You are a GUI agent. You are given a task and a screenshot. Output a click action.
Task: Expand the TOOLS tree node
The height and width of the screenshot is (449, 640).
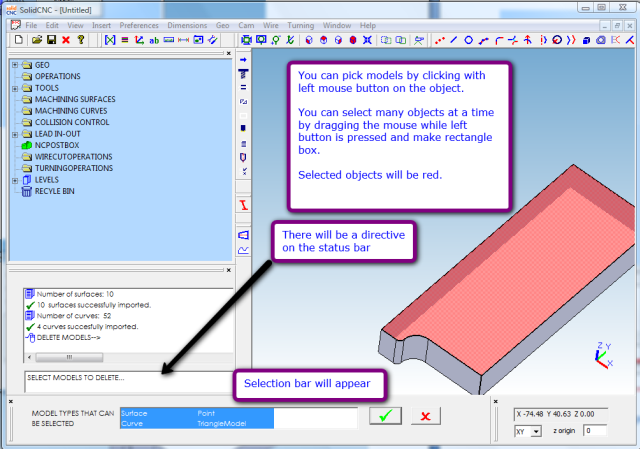[x=14, y=88]
